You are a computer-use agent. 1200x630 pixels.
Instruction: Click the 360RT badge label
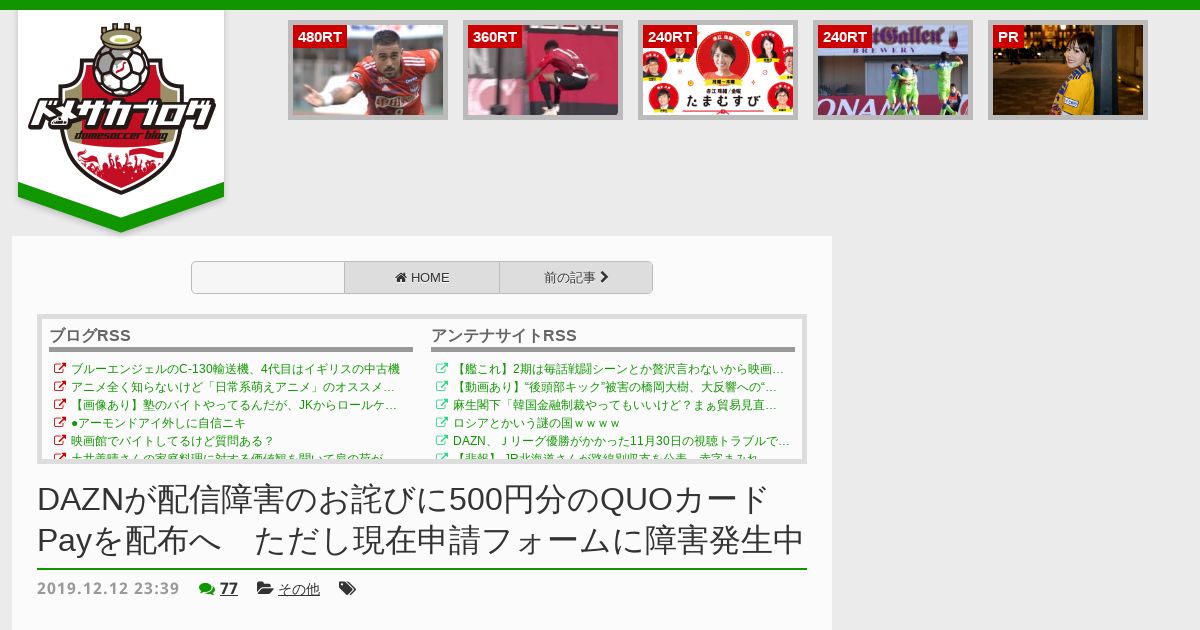point(495,37)
